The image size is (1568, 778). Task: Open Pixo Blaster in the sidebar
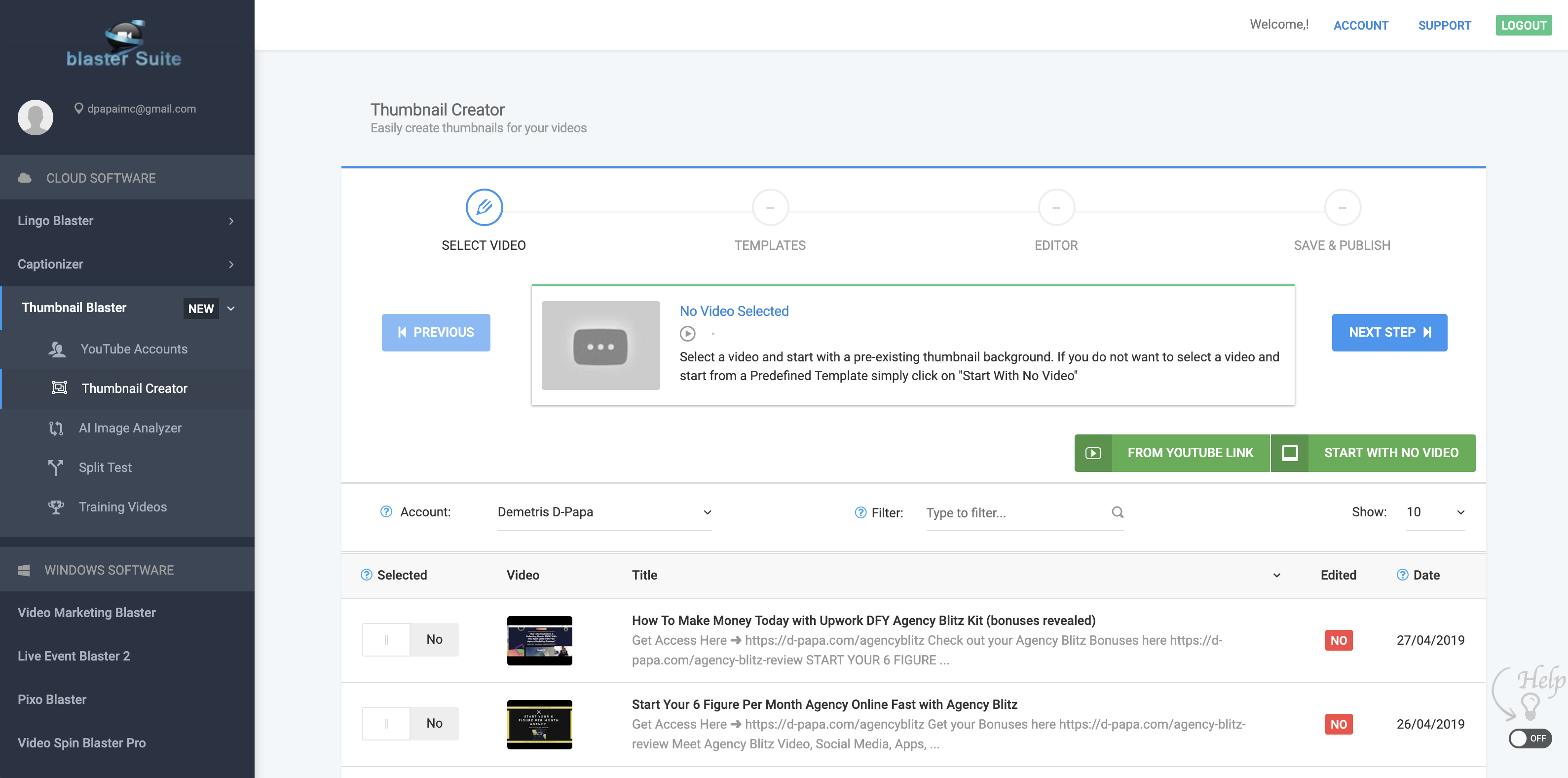tap(52, 700)
